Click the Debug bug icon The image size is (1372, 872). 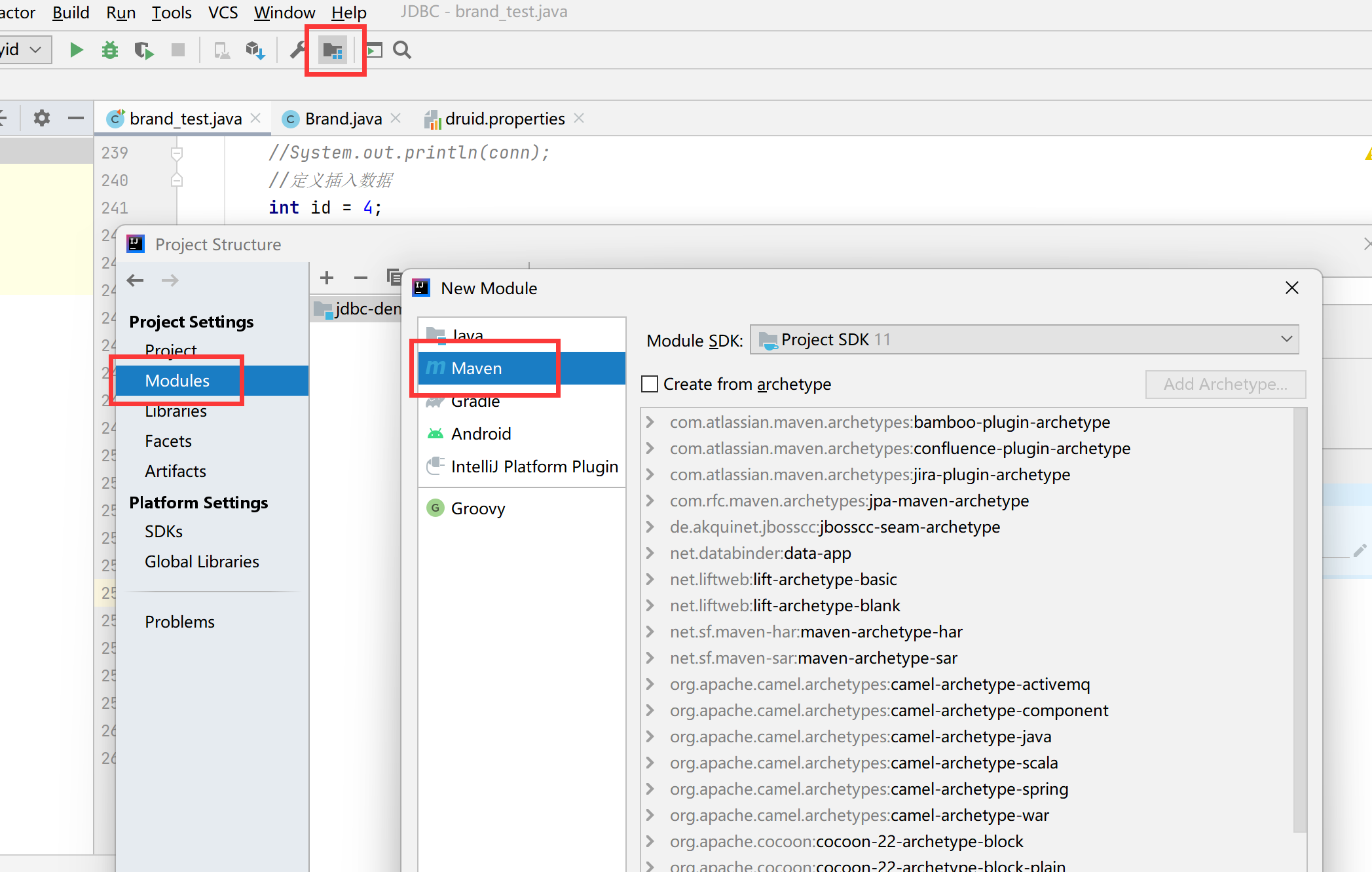pyautogui.click(x=110, y=50)
